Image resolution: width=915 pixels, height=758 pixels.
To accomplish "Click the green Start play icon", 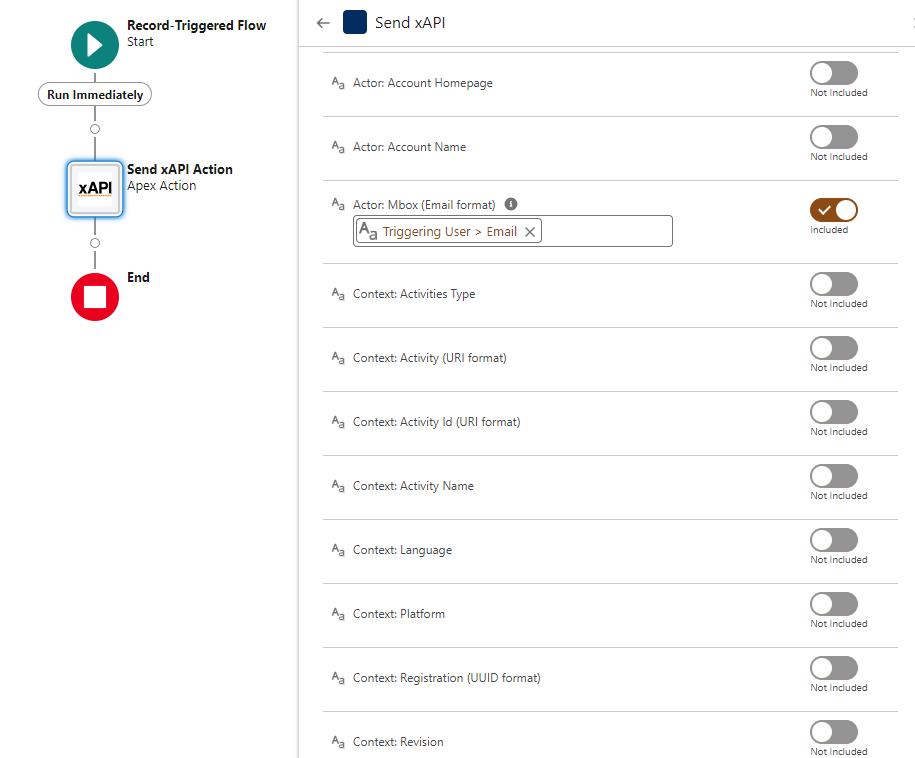I will tap(95, 45).
